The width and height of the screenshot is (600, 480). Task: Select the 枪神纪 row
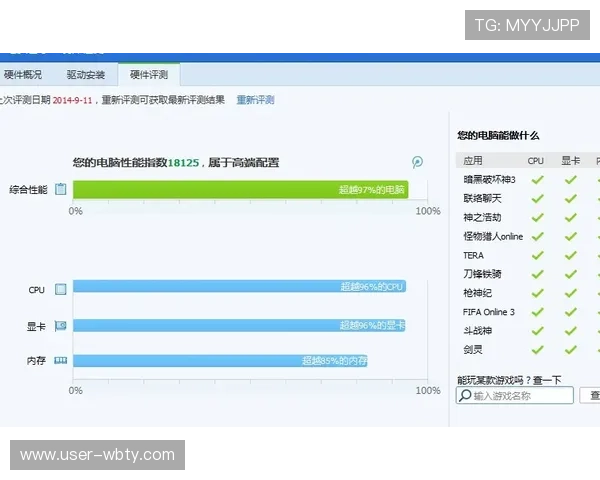[528, 293]
